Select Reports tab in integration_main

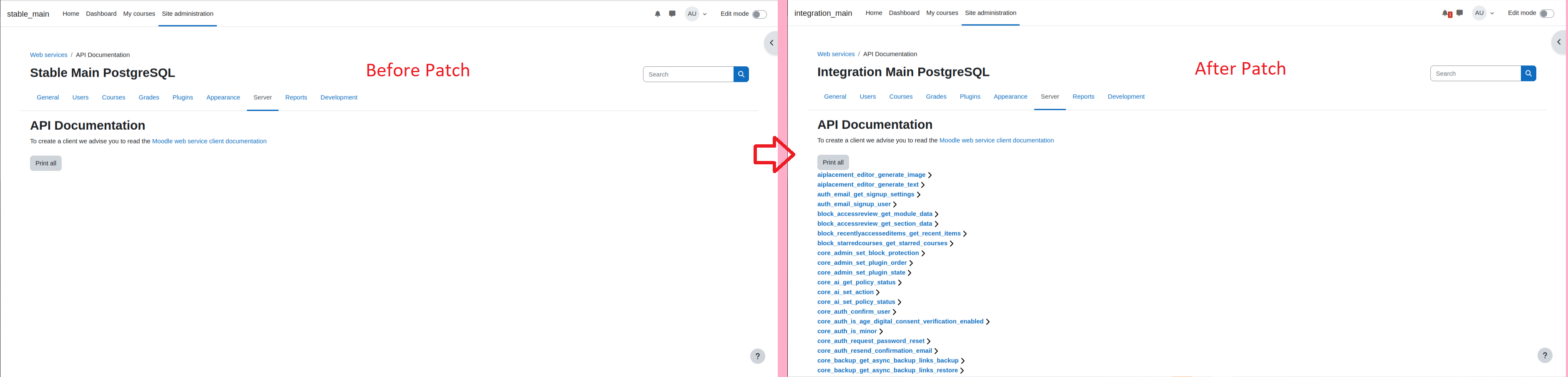[x=1083, y=97]
